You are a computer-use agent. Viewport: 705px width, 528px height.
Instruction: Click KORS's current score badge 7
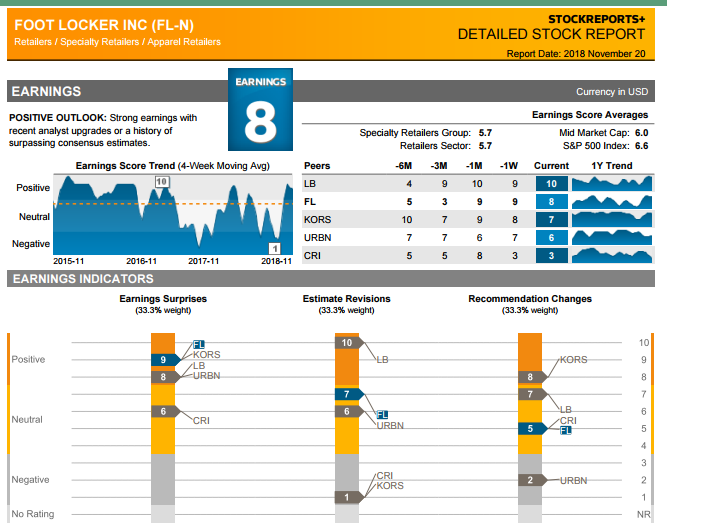tap(552, 219)
